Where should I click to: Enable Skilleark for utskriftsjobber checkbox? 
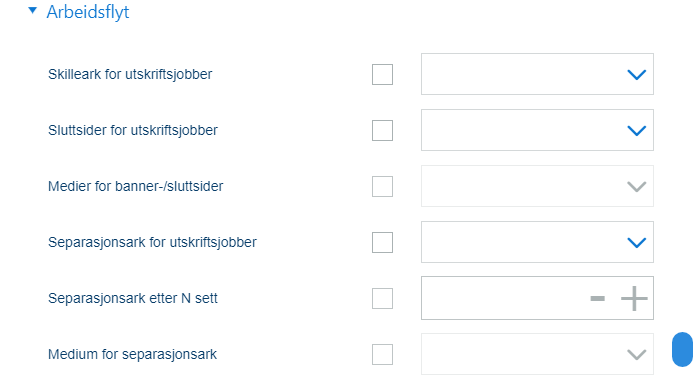(382, 74)
